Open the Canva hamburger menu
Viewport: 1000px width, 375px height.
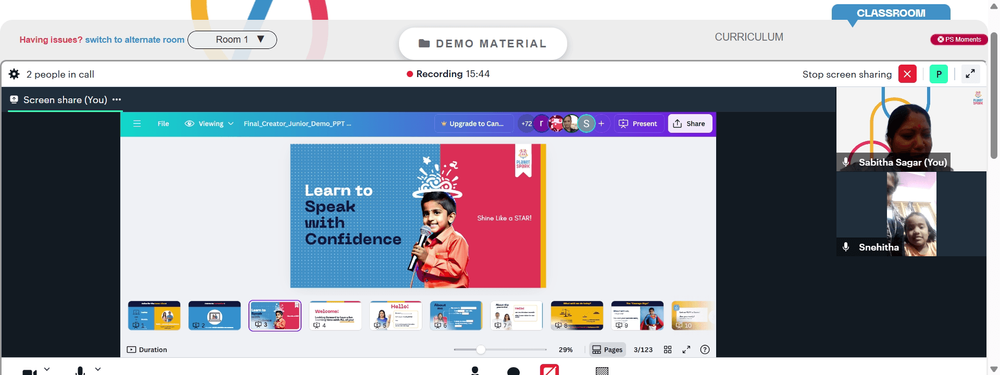137,124
